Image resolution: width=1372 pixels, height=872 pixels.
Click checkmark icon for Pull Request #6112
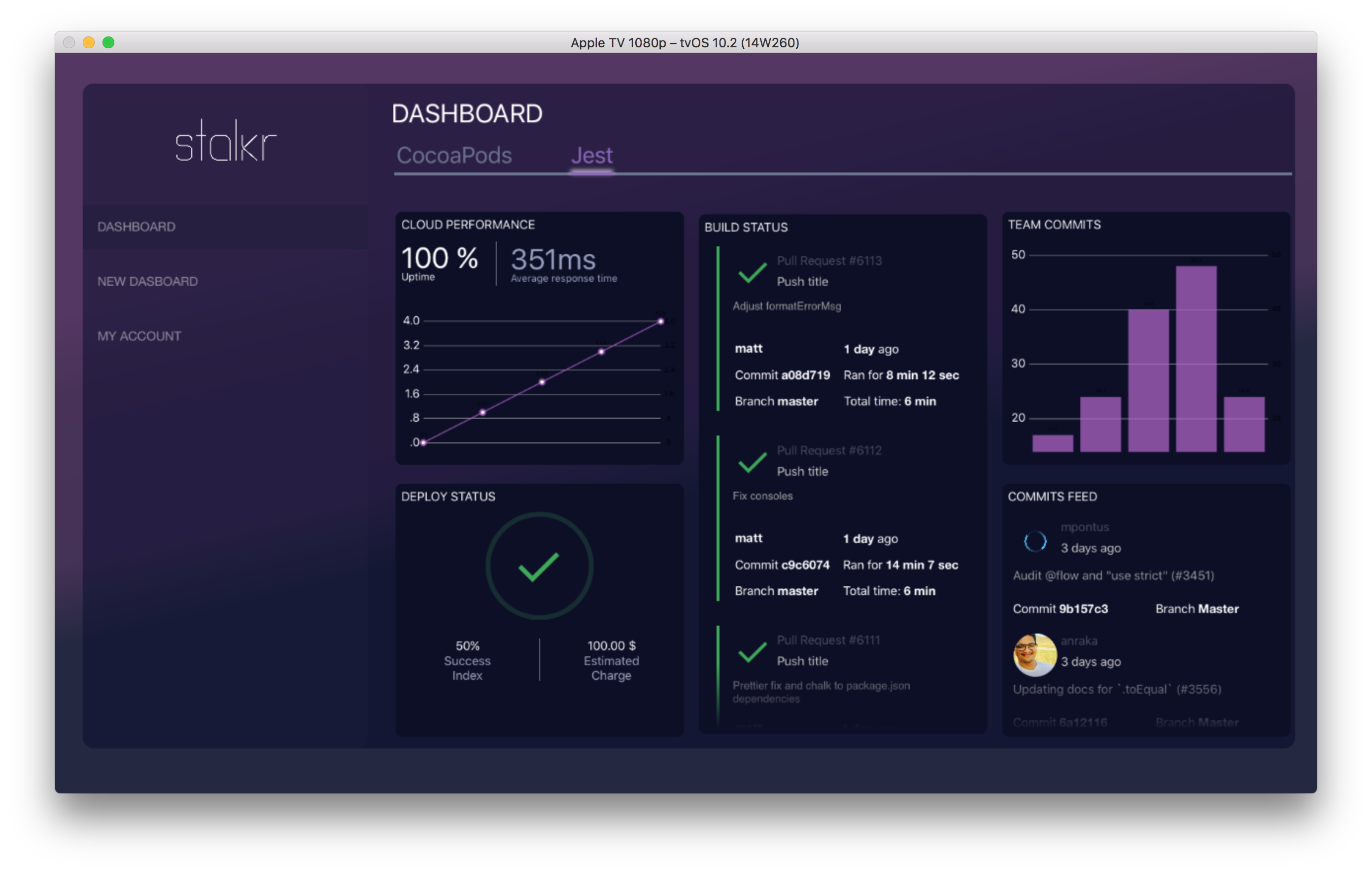(752, 462)
